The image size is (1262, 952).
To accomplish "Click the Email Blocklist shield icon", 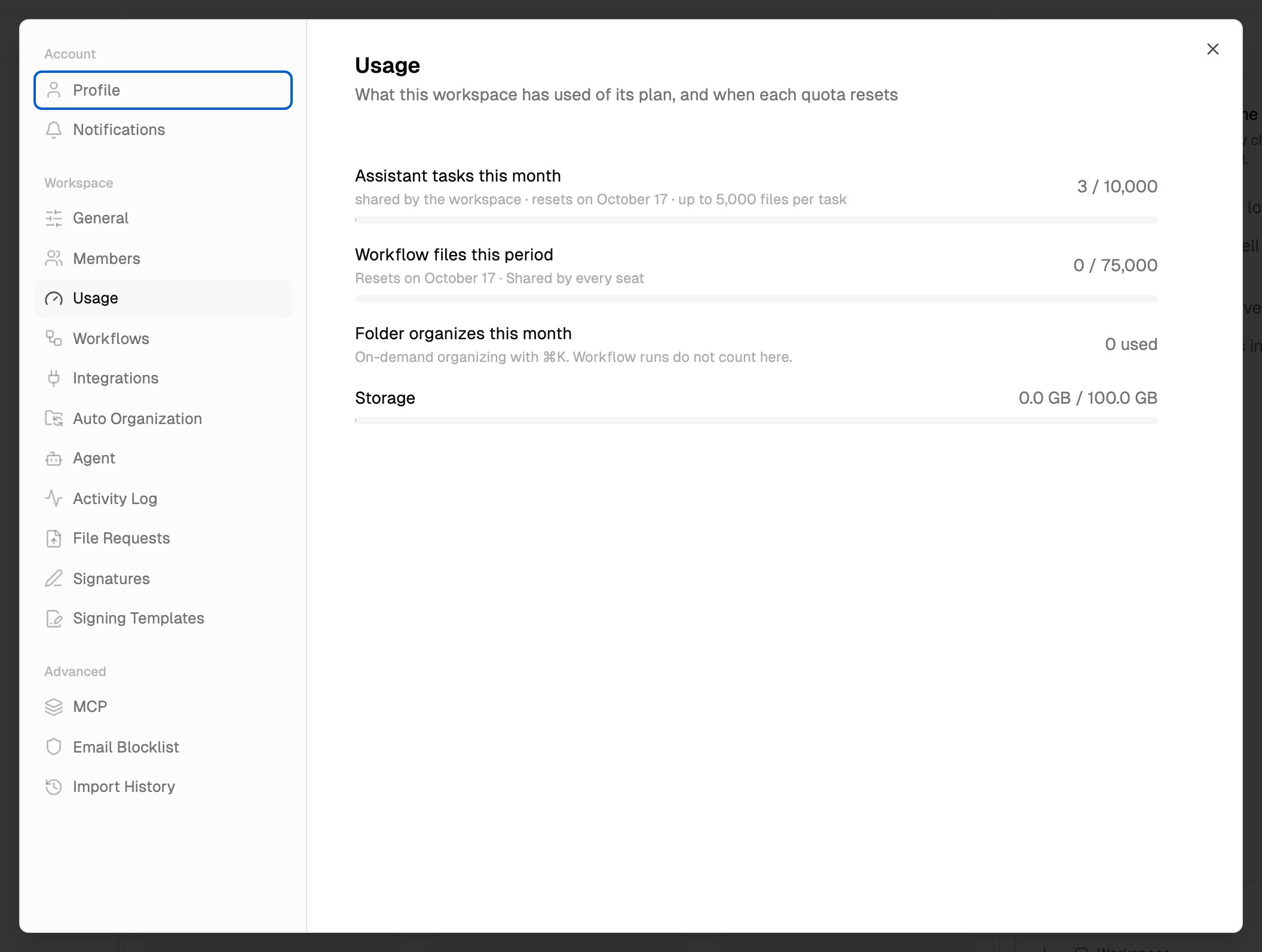I will point(54,747).
